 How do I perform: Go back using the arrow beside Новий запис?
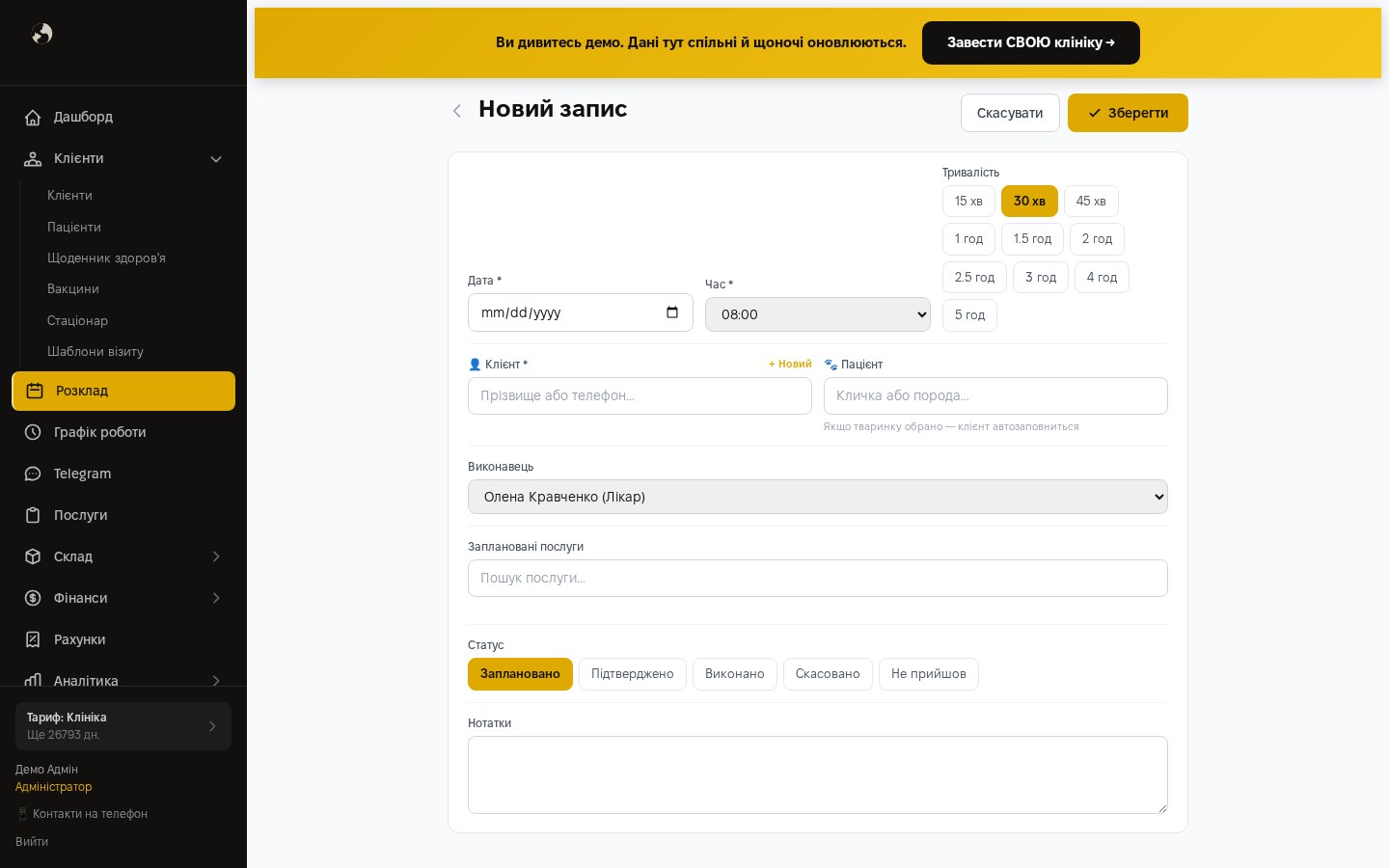coord(457,111)
